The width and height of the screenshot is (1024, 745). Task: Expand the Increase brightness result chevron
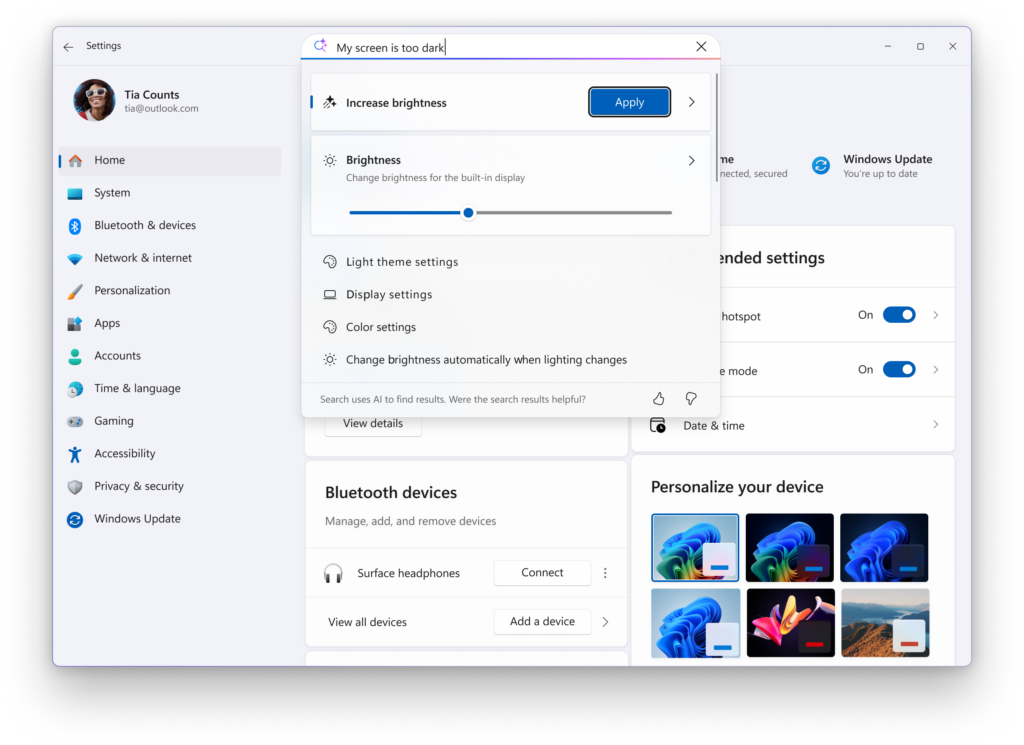(691, 101)
